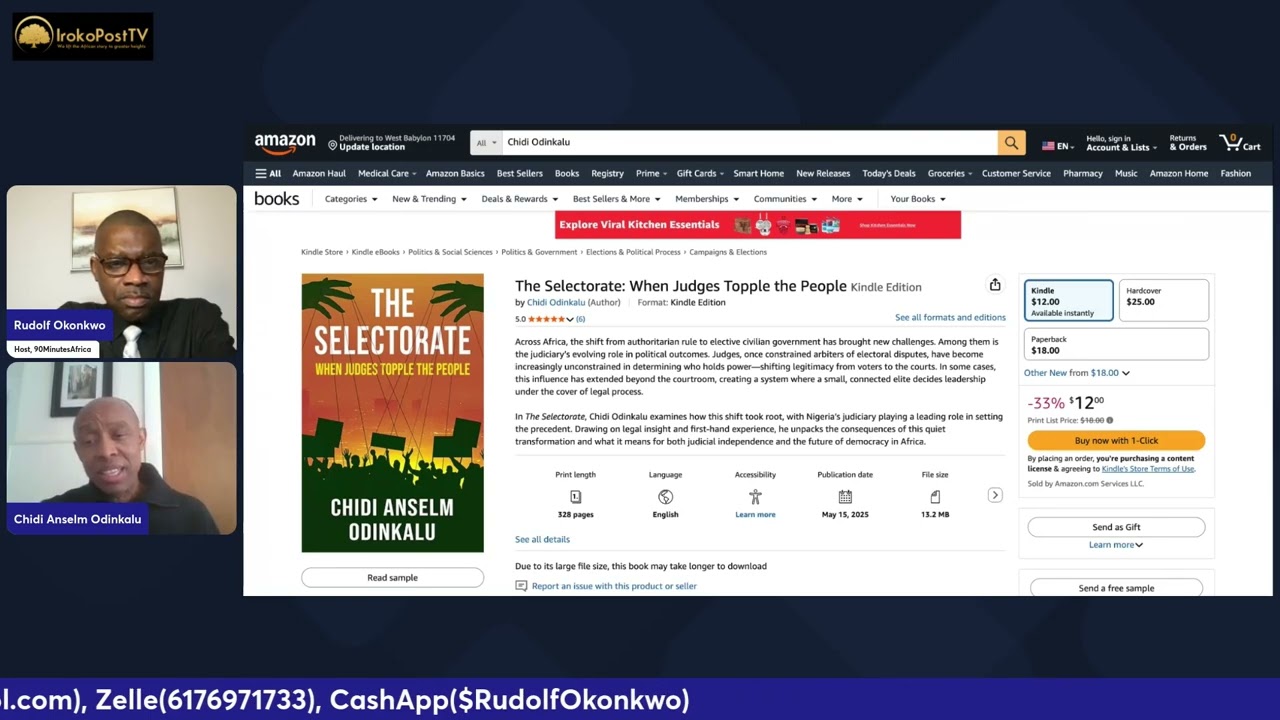Image resolution: width=1280 pixels, height=720 pixels.
Task: Click the orange search magnifier button
Action: [x=1011, y=143]
